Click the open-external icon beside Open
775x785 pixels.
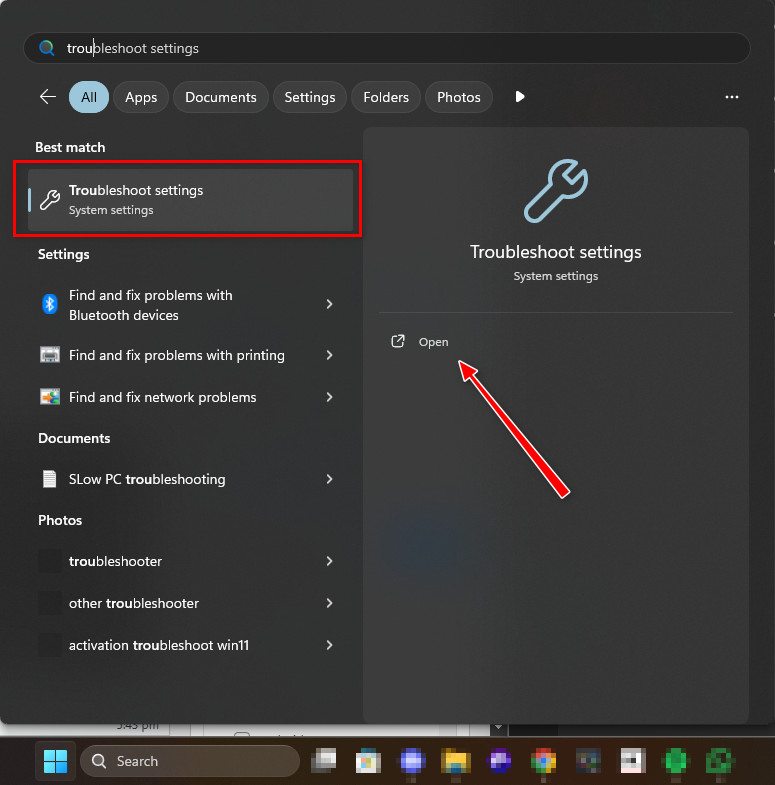point(398,341)
